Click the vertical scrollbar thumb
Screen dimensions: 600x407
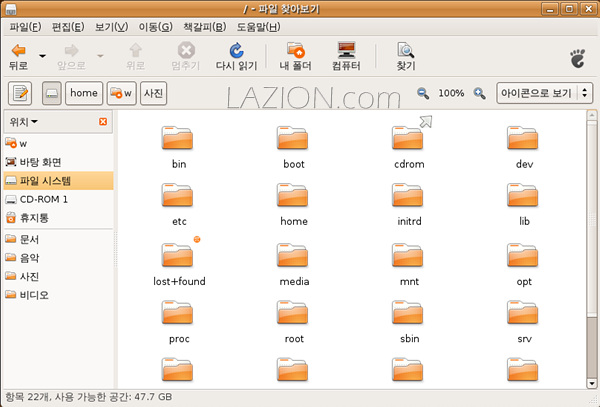click(x=592, y=218)
